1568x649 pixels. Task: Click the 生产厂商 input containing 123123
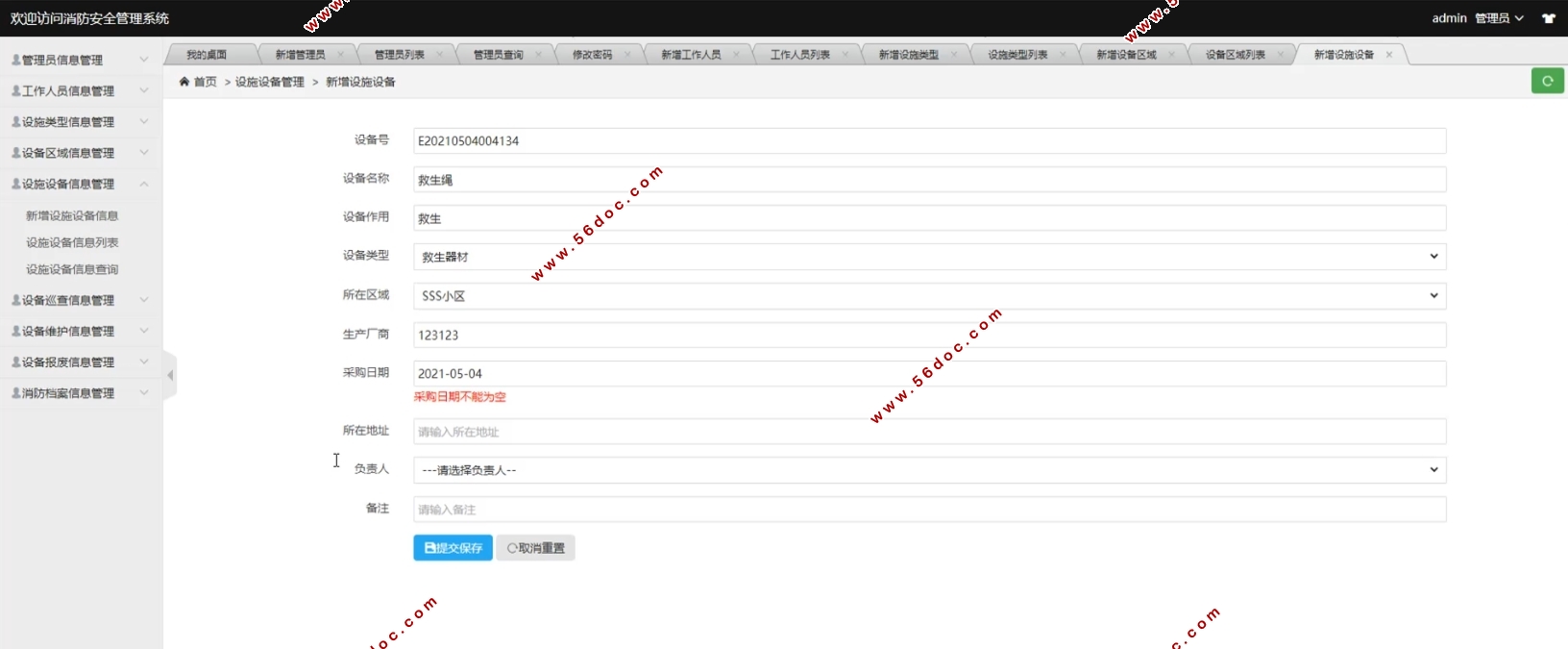point(930,335)
